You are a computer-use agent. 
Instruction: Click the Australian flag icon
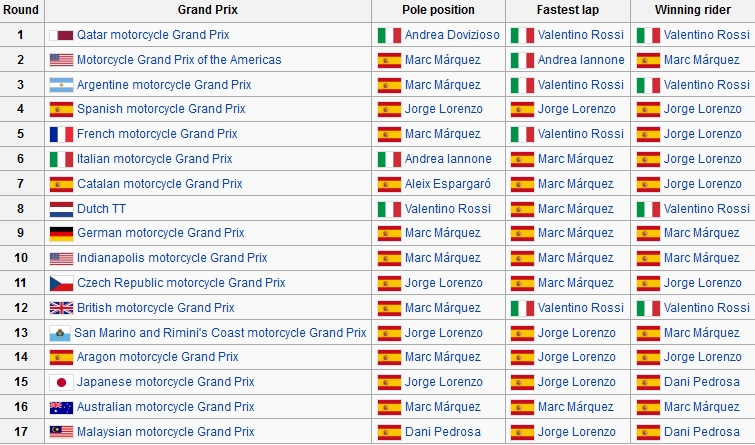click(x=61, y=407)
